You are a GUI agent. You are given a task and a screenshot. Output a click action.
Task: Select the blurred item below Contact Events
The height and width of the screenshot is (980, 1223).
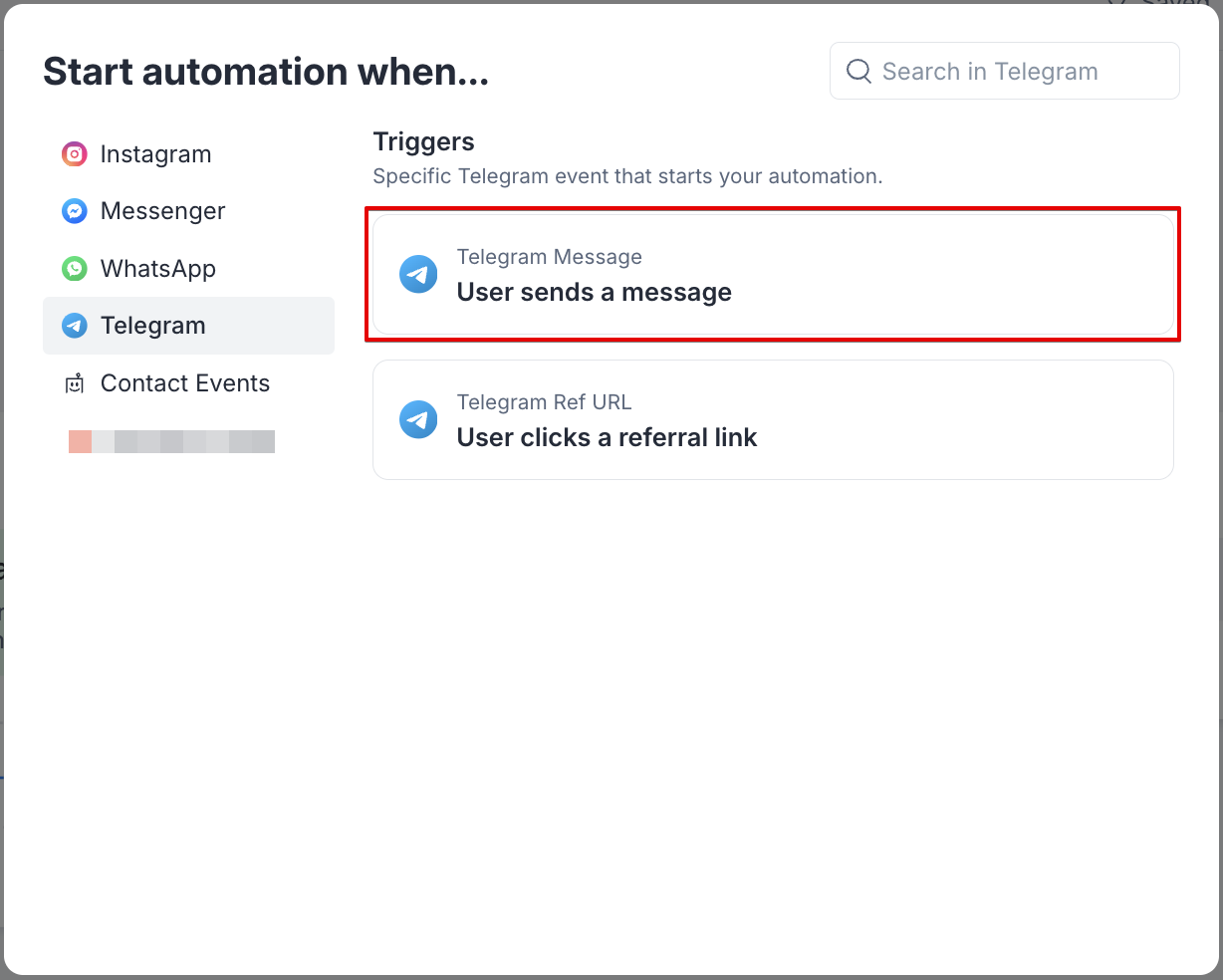point(171,441)
